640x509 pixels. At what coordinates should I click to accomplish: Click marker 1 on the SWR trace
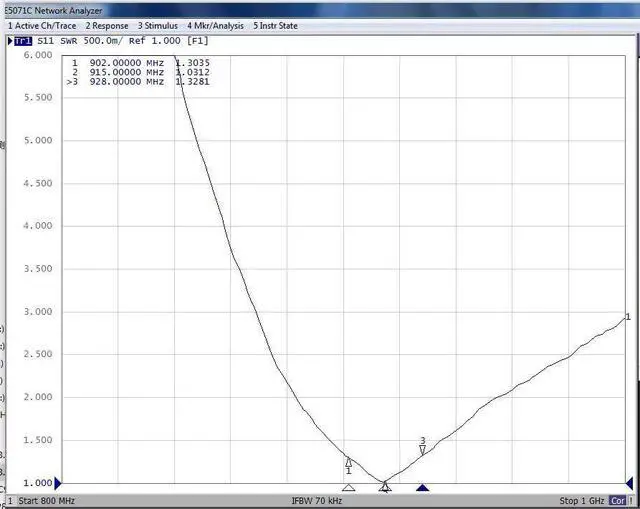point(349,462)
